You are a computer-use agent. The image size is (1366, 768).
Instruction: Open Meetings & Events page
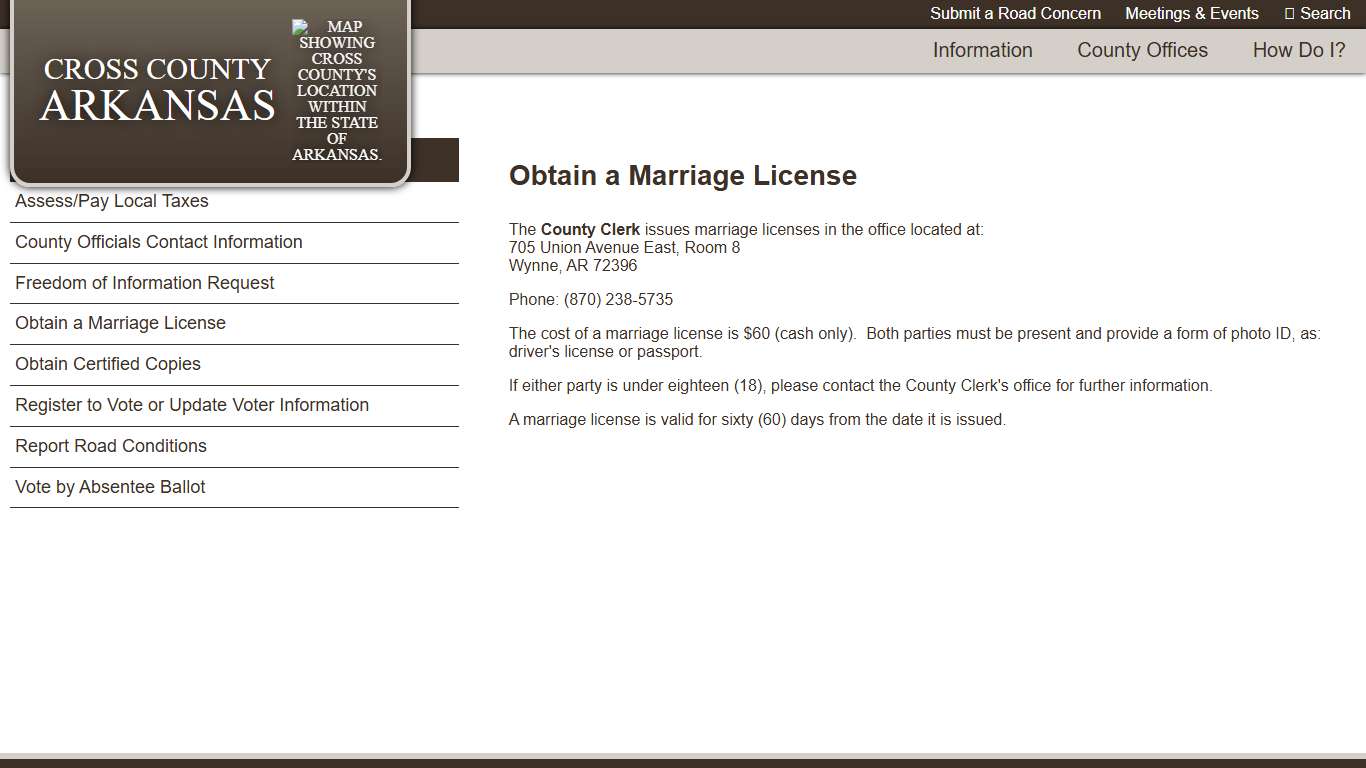pyautogui.click(x=1192, y=13)
